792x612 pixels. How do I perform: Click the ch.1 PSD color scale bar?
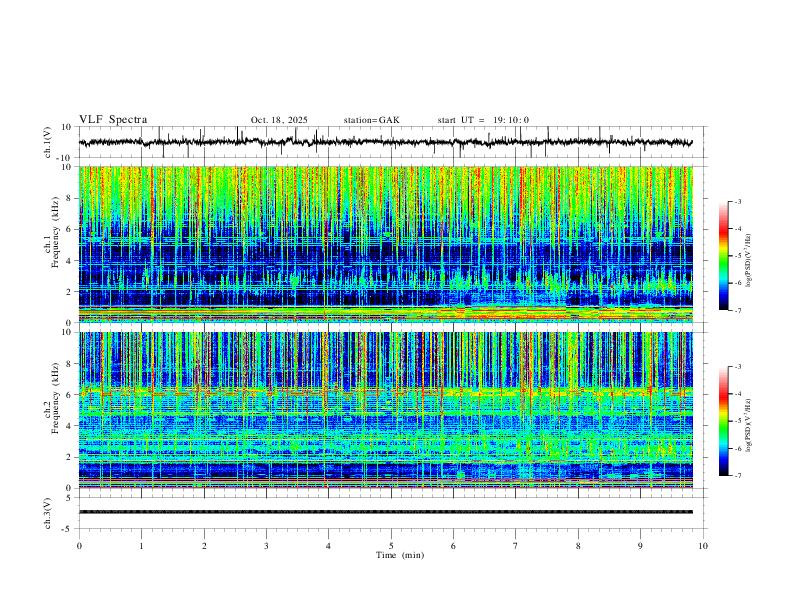723,256
